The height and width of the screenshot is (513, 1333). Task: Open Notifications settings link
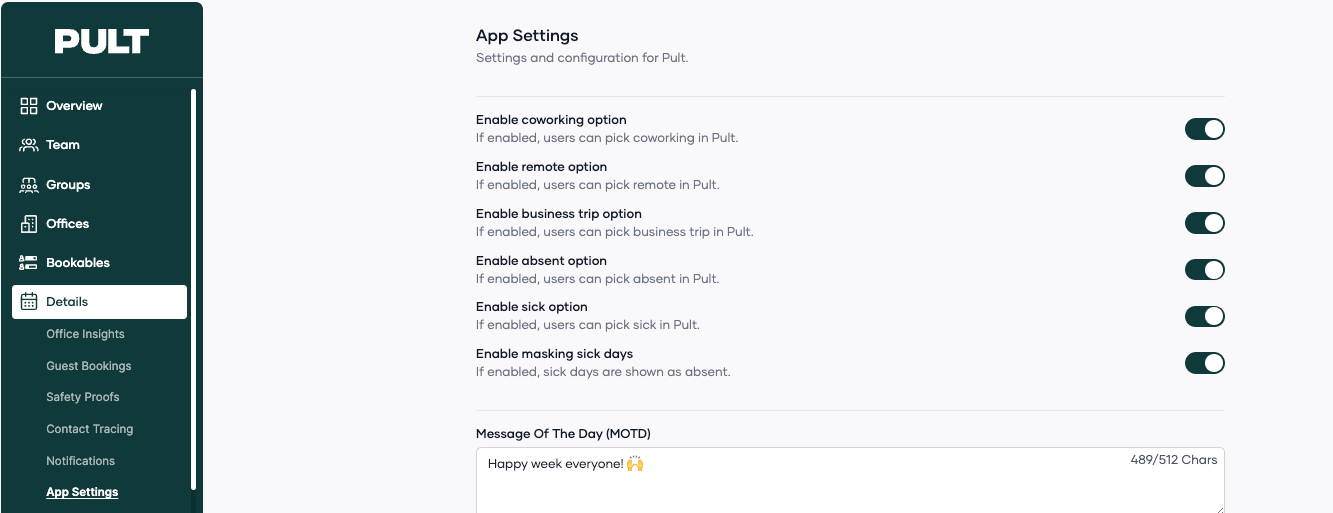coord(81,461)
